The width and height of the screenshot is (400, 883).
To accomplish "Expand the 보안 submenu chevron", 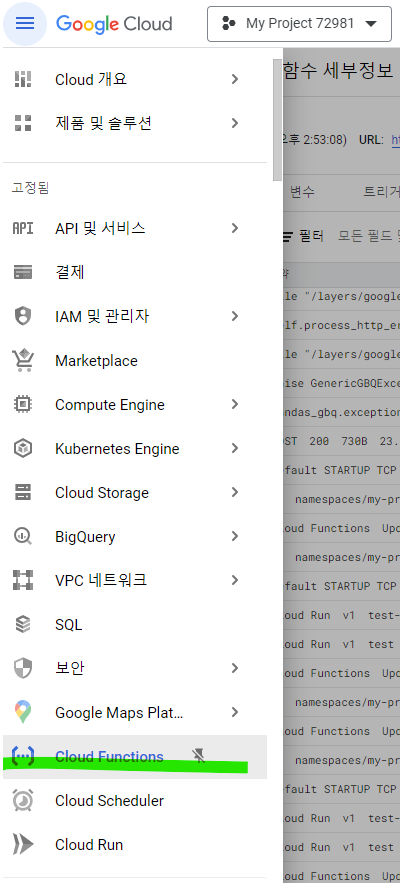I will click(x=235, y=668).
